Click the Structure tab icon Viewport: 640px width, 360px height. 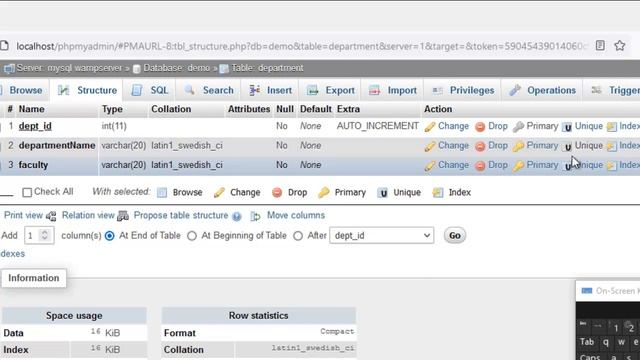[64, 90]
